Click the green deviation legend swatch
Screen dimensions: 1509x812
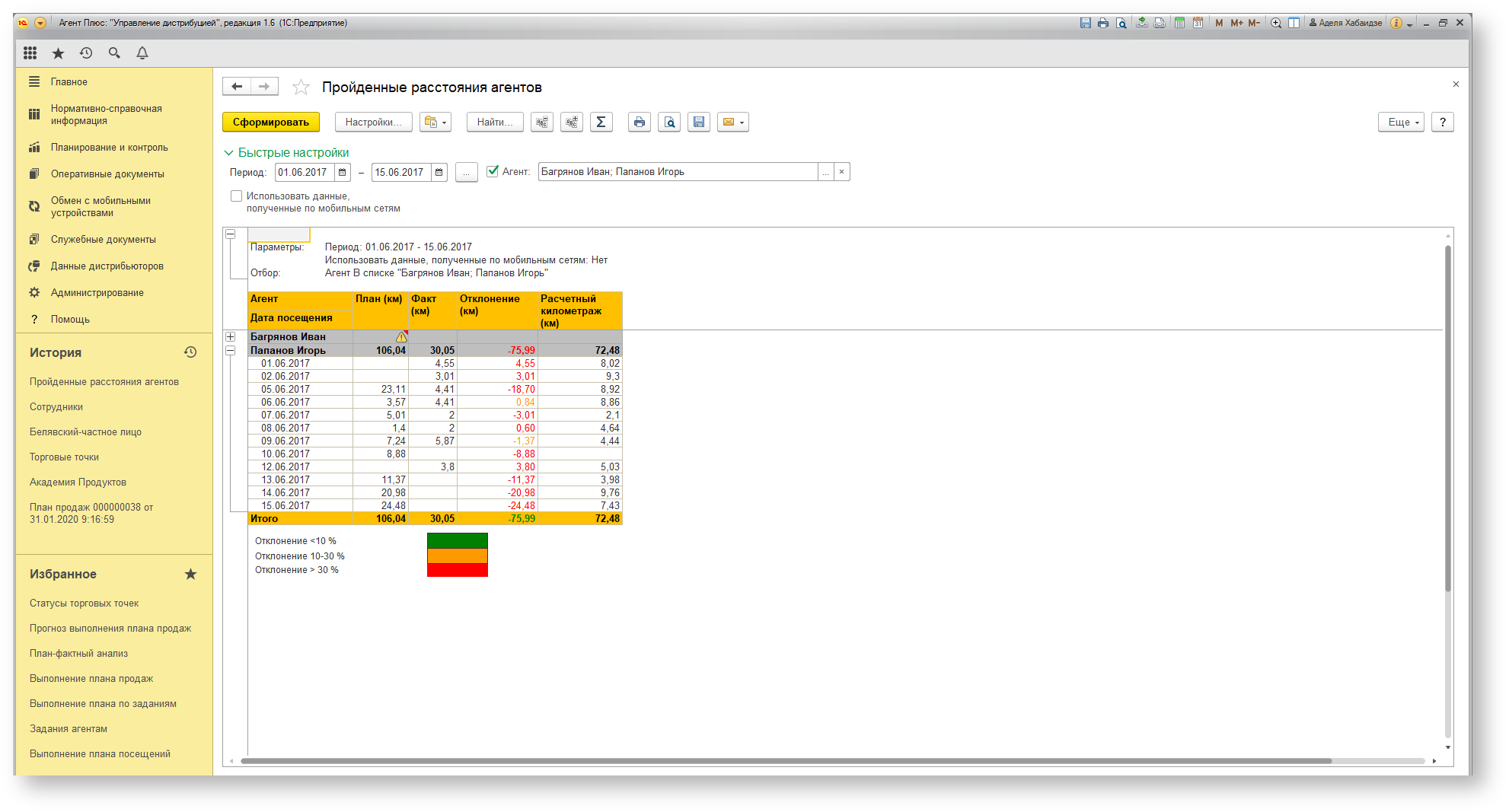[457, 540]
